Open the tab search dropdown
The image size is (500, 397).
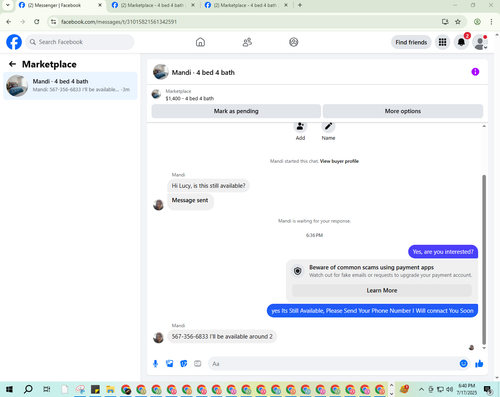pyautogui.click(x=8, y=5)
